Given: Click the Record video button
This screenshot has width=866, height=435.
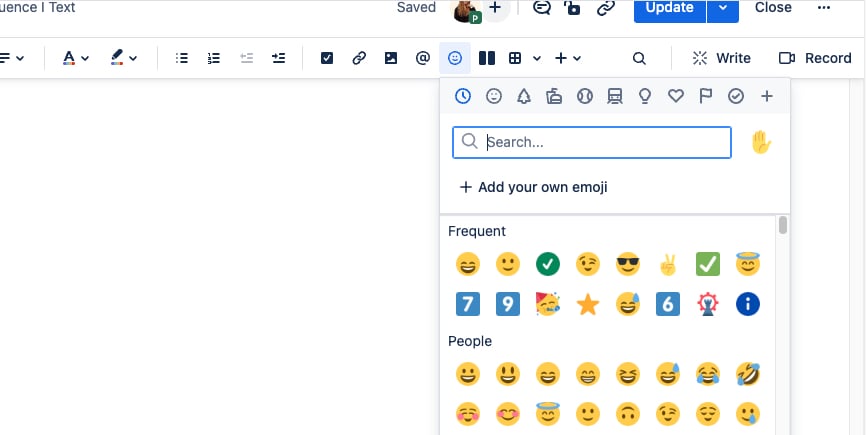Looking at the screenshot, I should coord(815,58).
